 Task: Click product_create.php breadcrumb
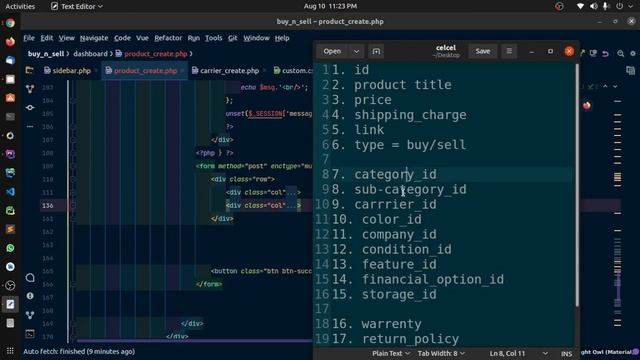(156, 53)
